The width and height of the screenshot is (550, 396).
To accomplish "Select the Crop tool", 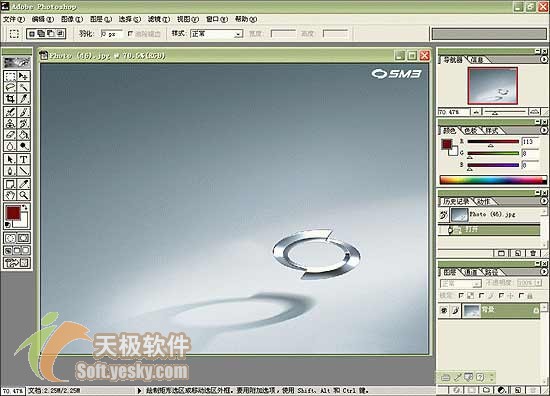I will click(x=10, y=99).
